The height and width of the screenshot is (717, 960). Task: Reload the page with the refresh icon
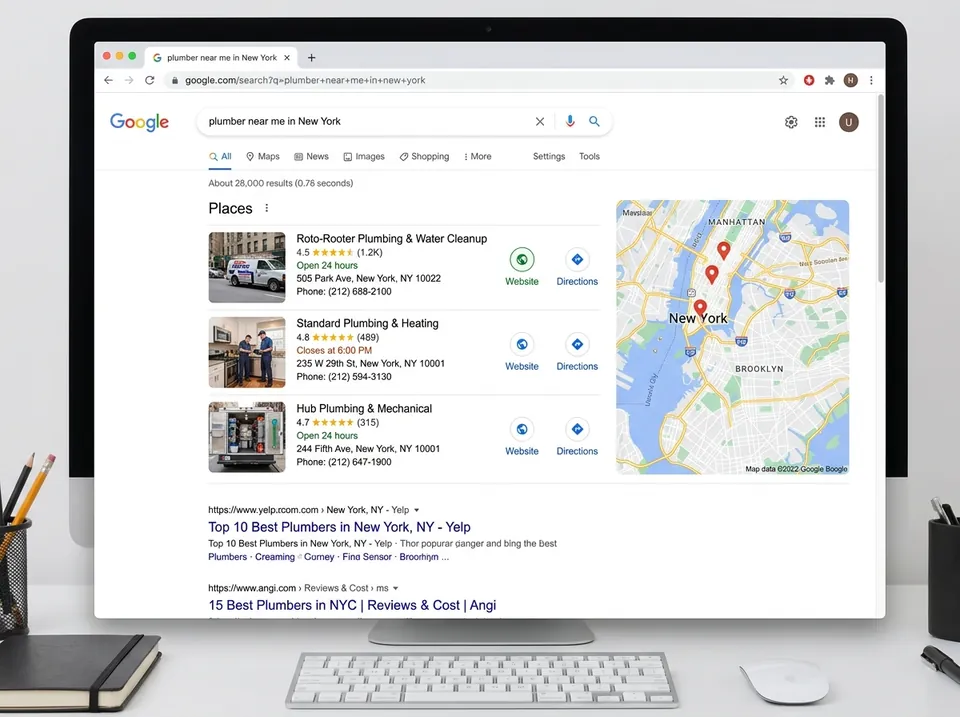click(x=149, y=80)
